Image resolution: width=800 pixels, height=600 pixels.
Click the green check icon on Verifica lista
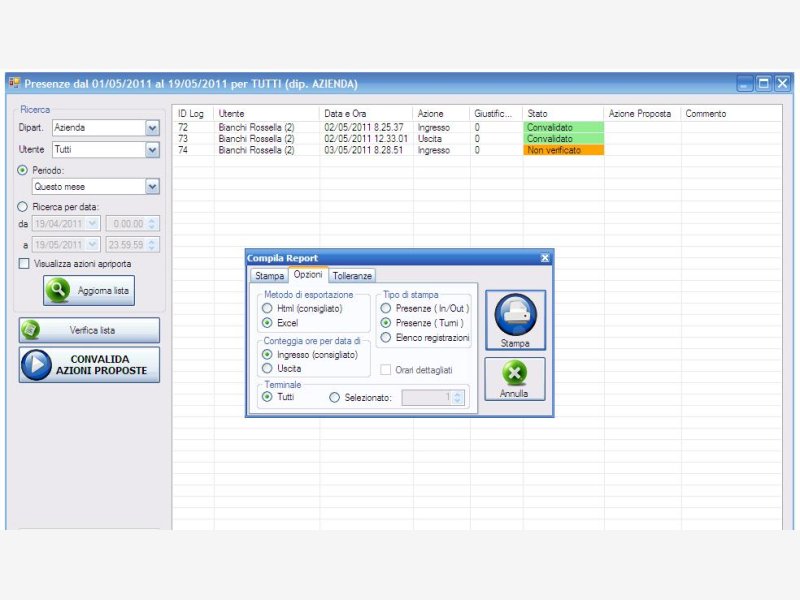(31, 330)
